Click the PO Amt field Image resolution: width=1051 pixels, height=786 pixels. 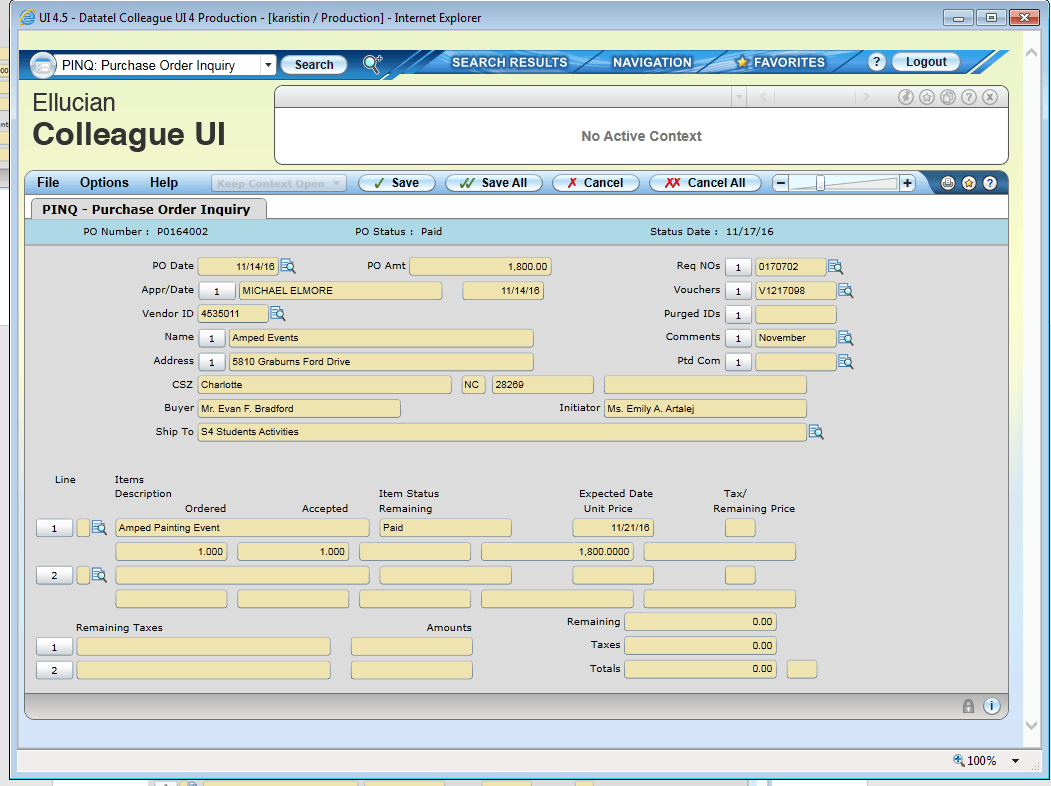(480, 267)
